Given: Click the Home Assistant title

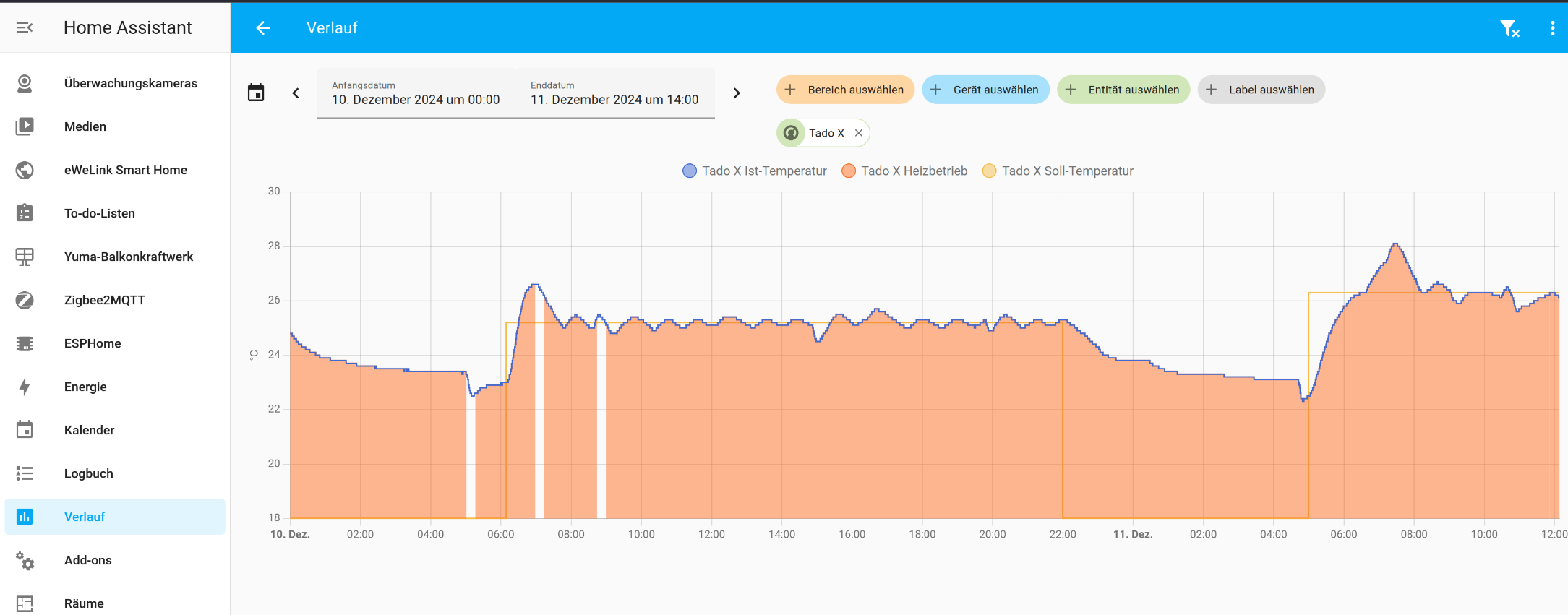Looking at the screenshot, I should click(x=128, y=27).
